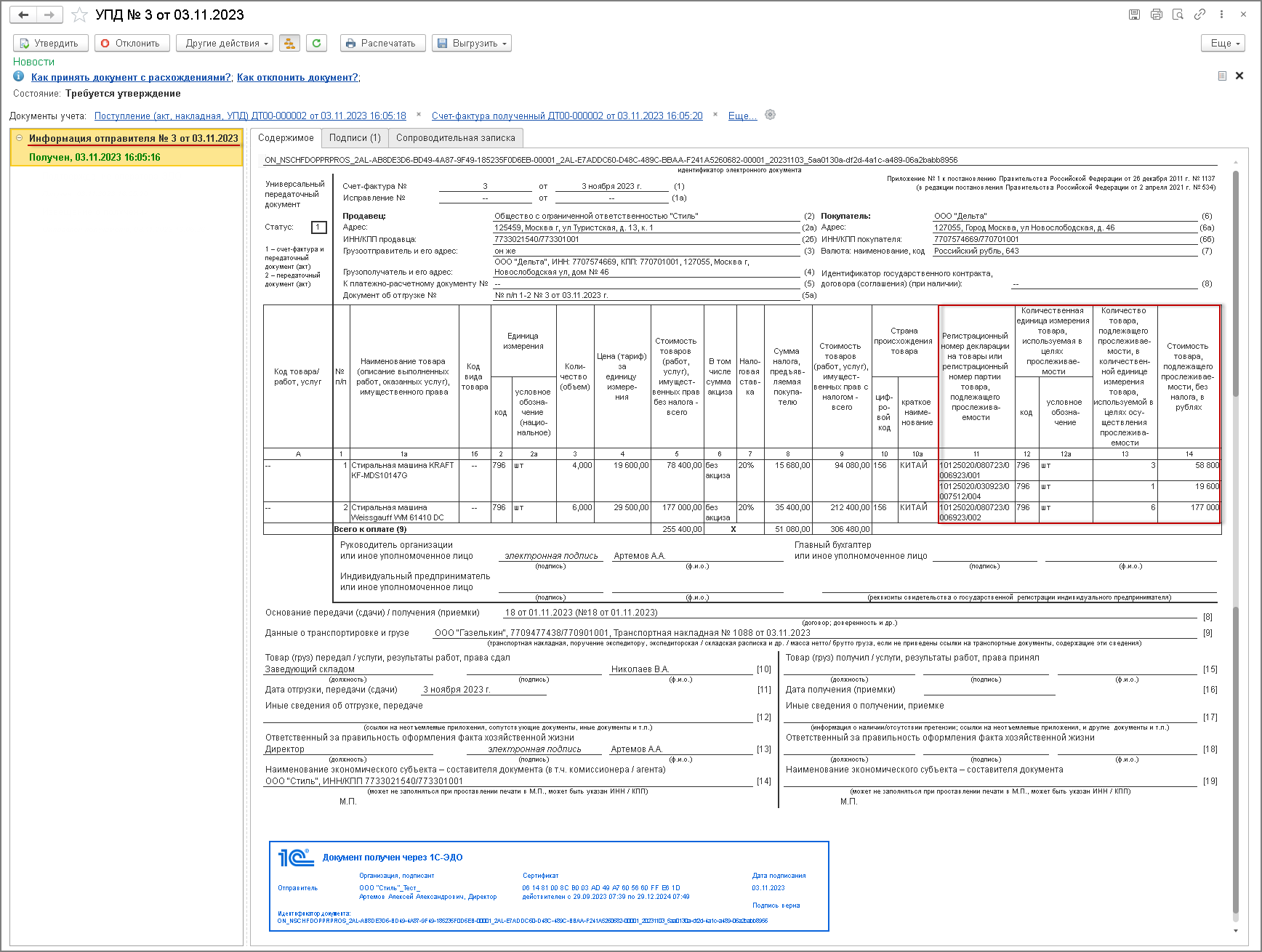Click the save diskette icon in the title bar
1262x952 pixels.
1134,15
